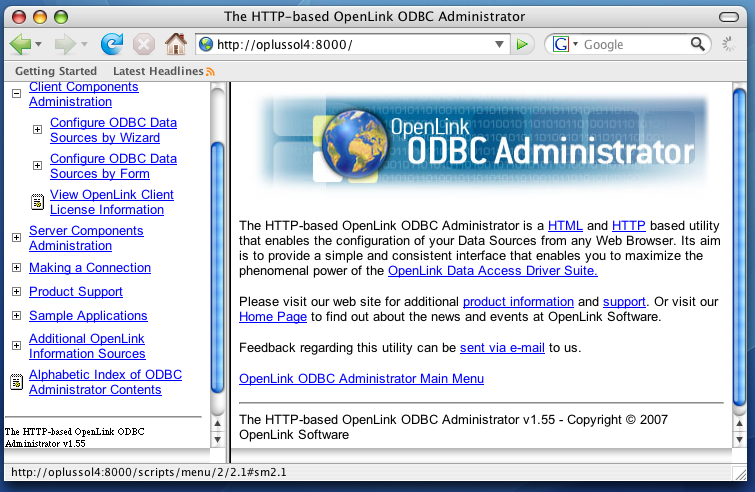Open the Home Page link
755x492 pixels.
pyautogui.click(x=273, y=317)
